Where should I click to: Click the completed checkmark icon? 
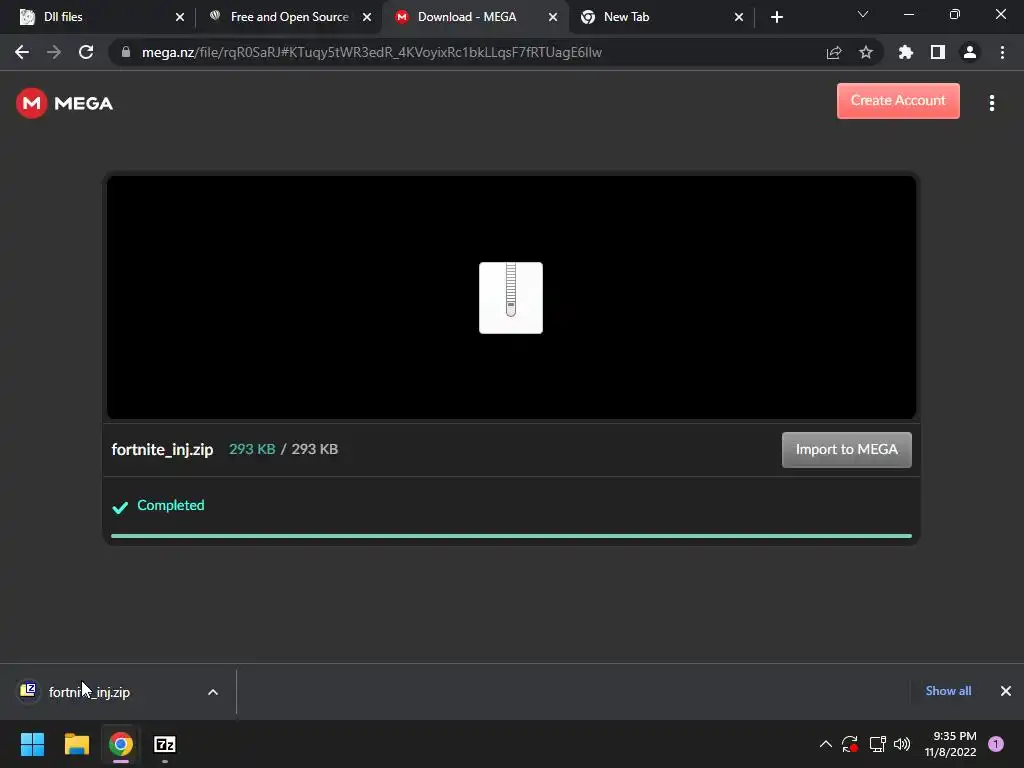click(x=120, y=507)
